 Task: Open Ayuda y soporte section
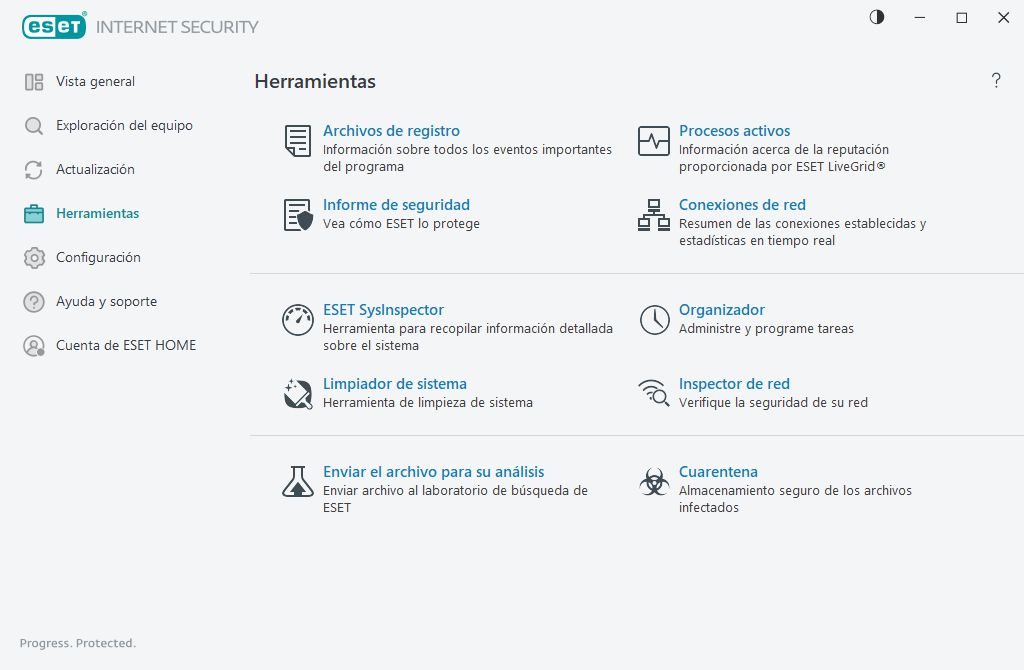click(x=106, y=302)
